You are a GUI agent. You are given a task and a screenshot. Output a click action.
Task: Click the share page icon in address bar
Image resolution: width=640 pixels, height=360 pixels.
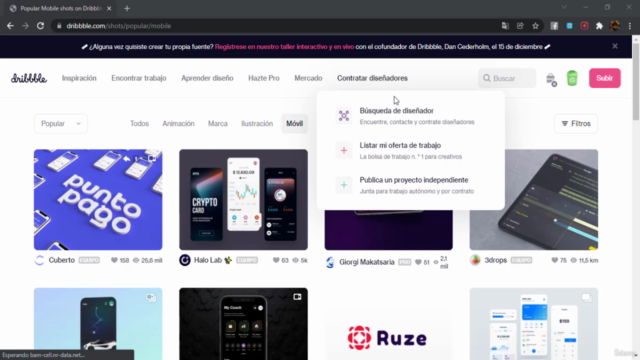(520, 26)
